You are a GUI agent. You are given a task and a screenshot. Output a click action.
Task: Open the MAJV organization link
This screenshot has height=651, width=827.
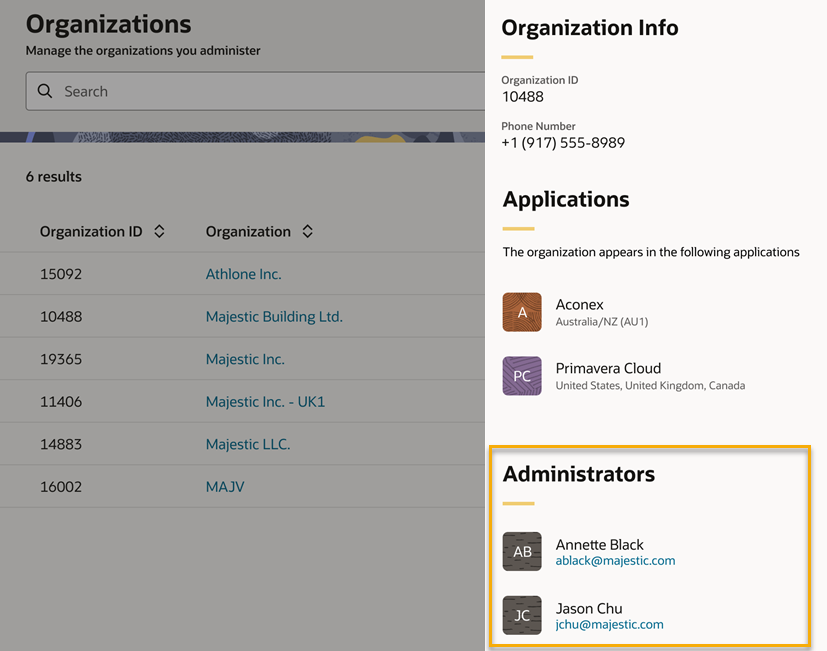click(x=225, y=487)
